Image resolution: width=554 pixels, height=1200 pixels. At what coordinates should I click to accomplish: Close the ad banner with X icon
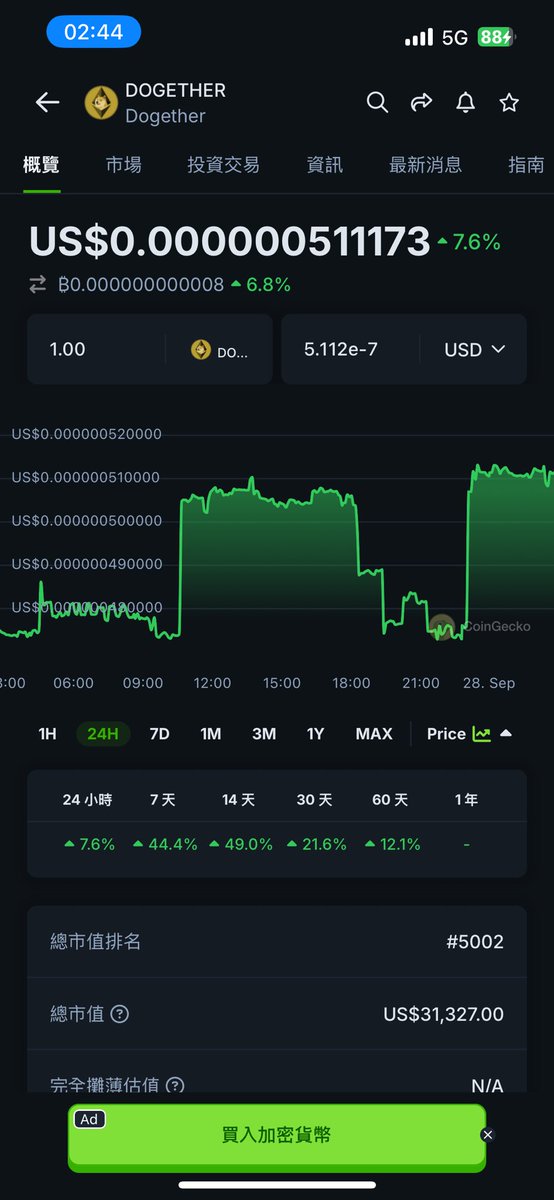[x=487, y=1134]
